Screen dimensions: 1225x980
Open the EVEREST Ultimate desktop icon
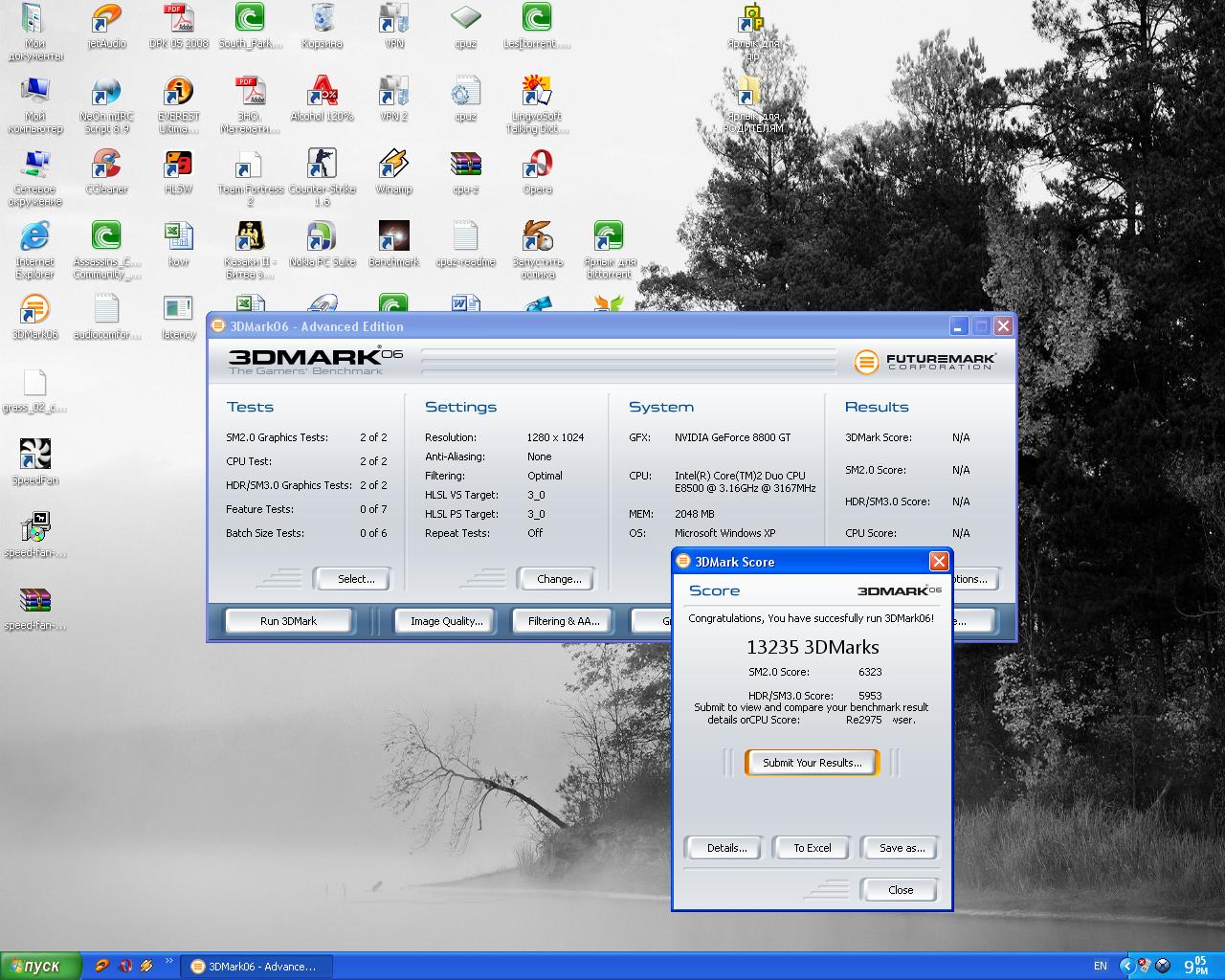179,94
